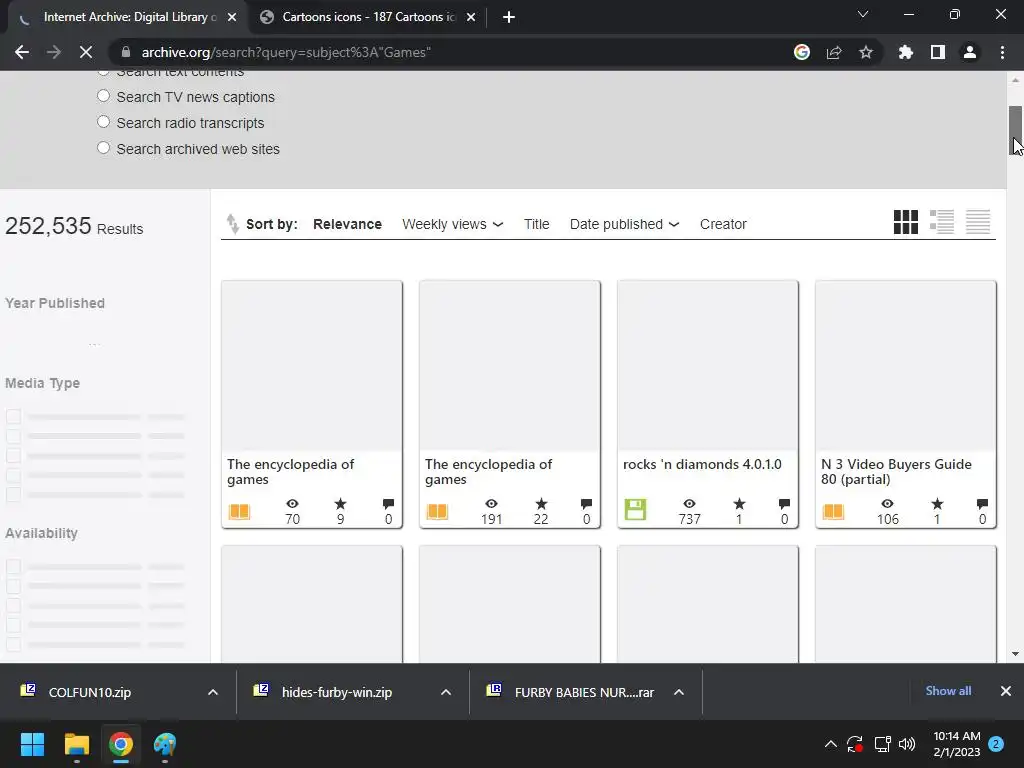The width and height of the screenshot is (1024, 768).
Task: Expand hides-furby-win.zip download options
Action: [x=446, y=692]
